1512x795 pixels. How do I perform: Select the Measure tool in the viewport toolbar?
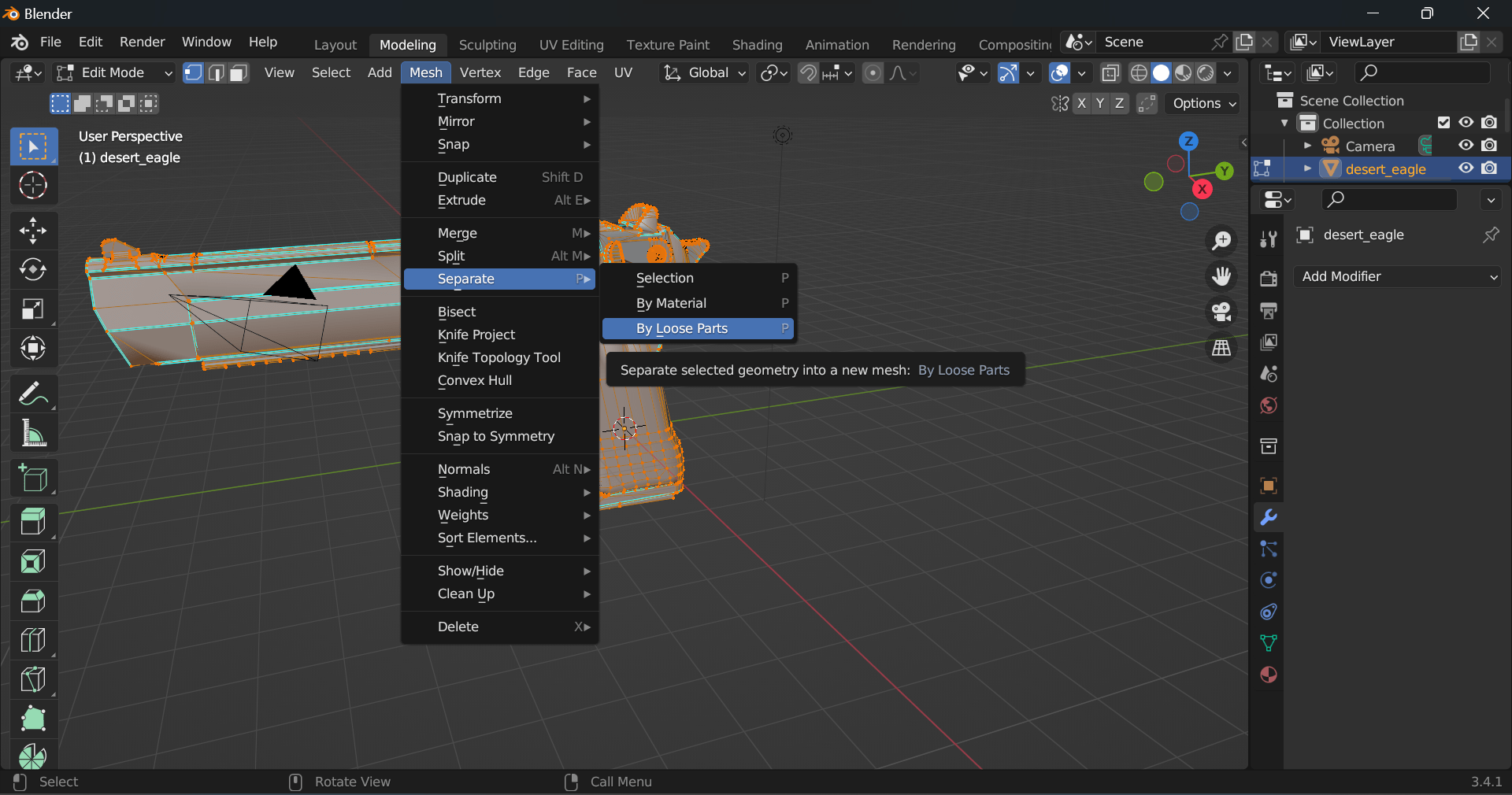pos(33,434)
